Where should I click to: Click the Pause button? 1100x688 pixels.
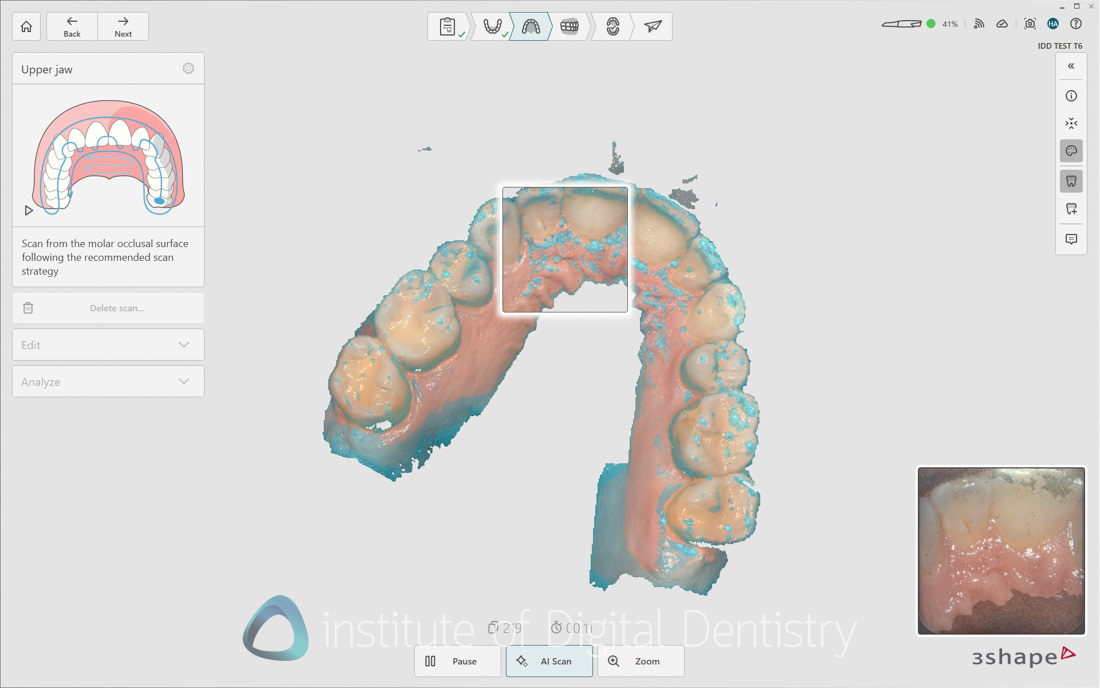457,661
